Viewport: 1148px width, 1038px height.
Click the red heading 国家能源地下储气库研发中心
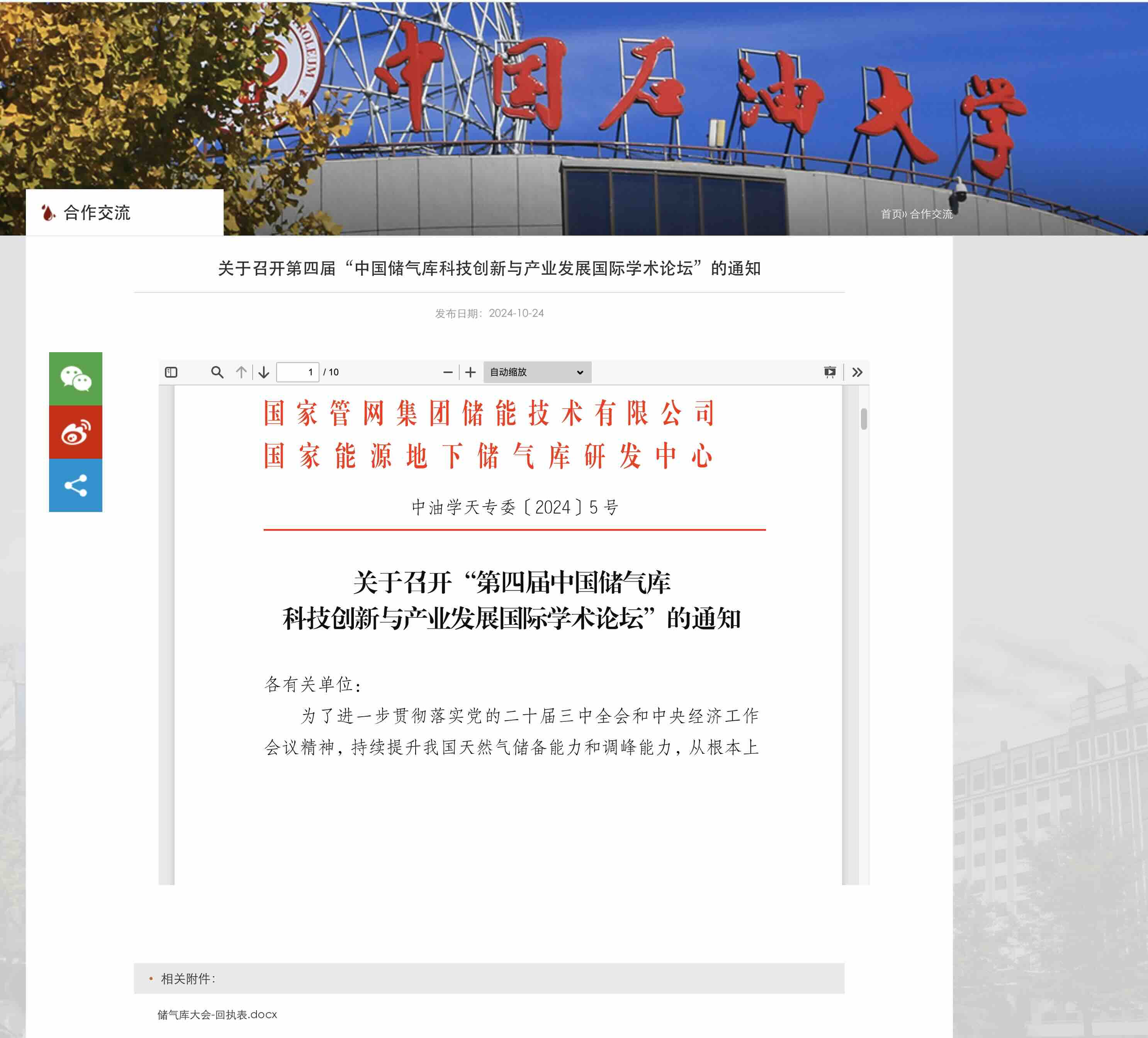click(489, 456)
